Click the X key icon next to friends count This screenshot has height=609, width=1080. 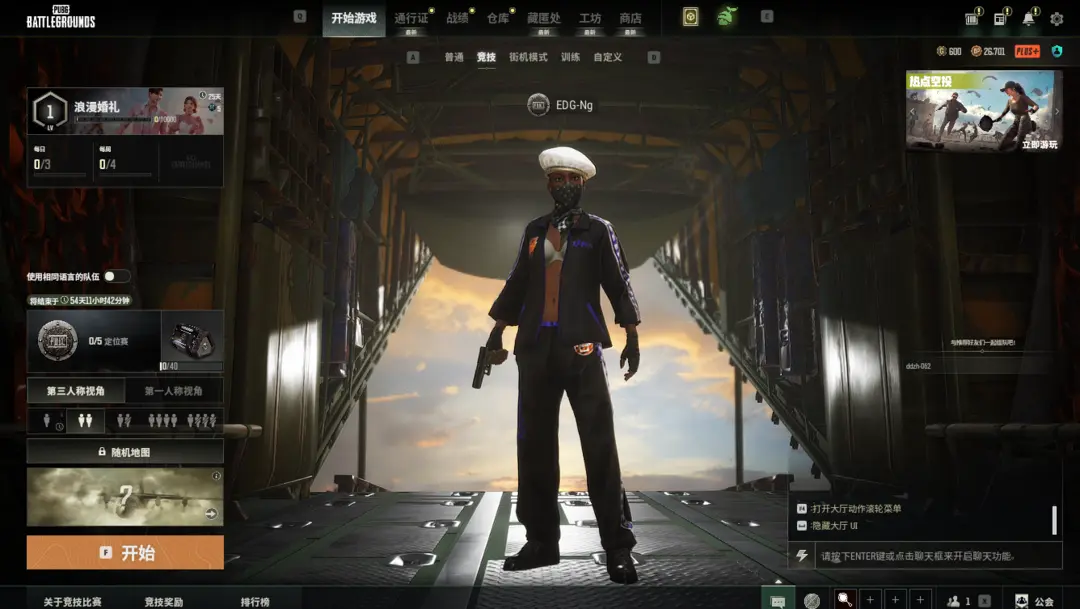click(985, 601)
